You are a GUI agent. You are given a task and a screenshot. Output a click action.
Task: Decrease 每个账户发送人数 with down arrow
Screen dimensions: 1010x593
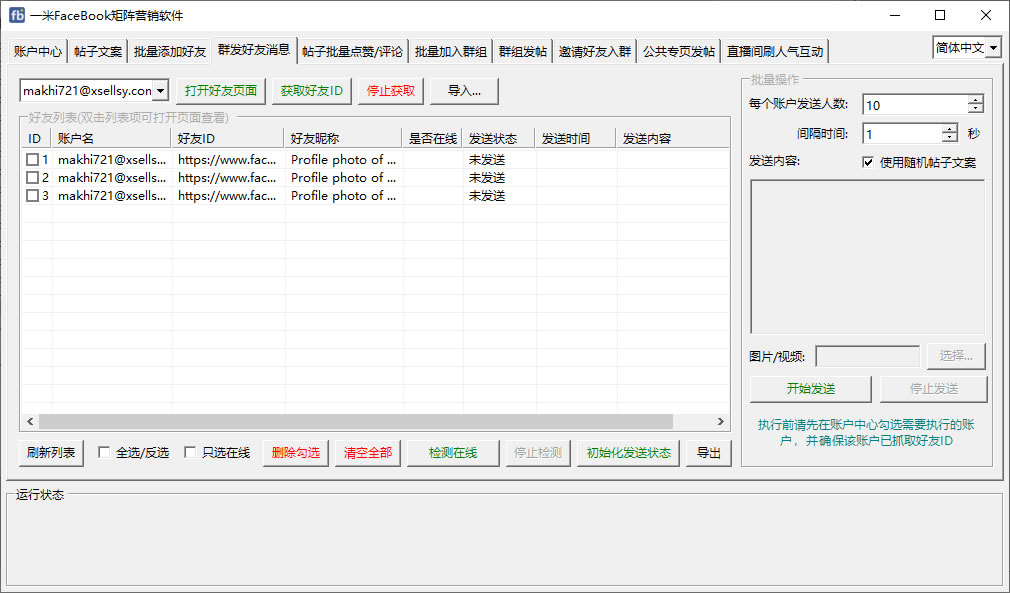pyautogui.click(x=976, y=109)
